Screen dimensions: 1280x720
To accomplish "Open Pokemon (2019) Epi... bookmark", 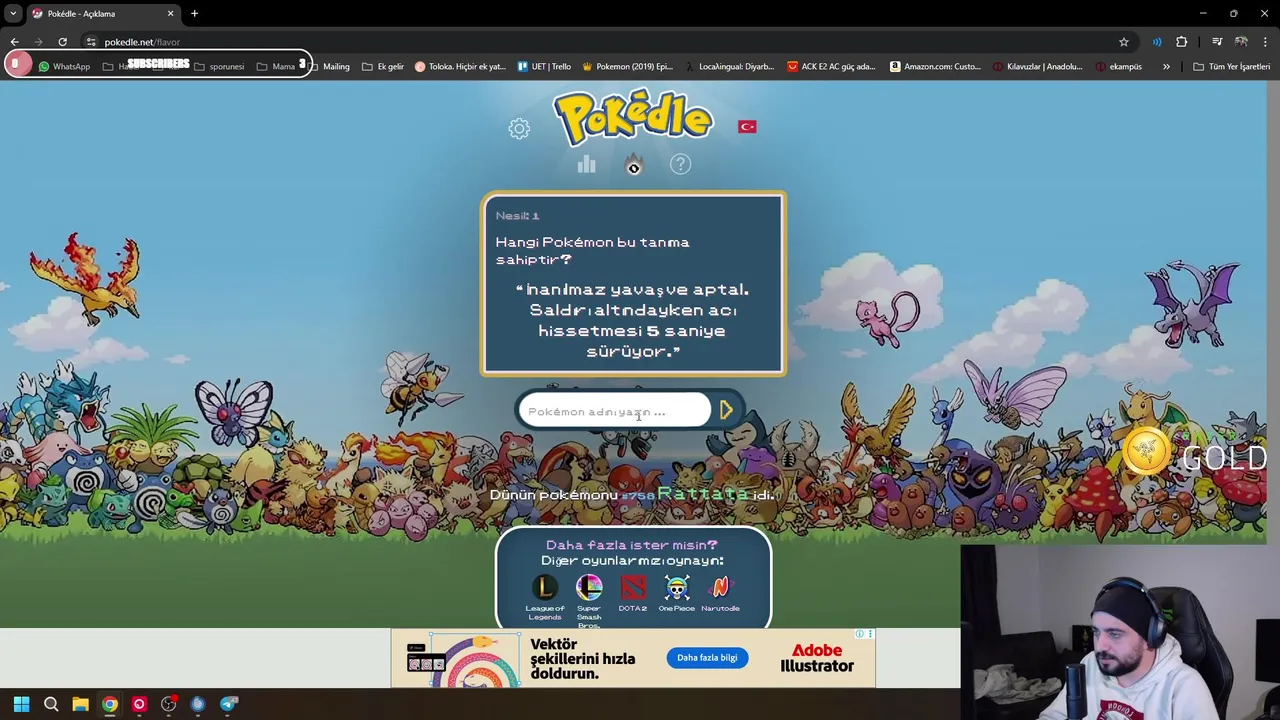I will [627, 66].
